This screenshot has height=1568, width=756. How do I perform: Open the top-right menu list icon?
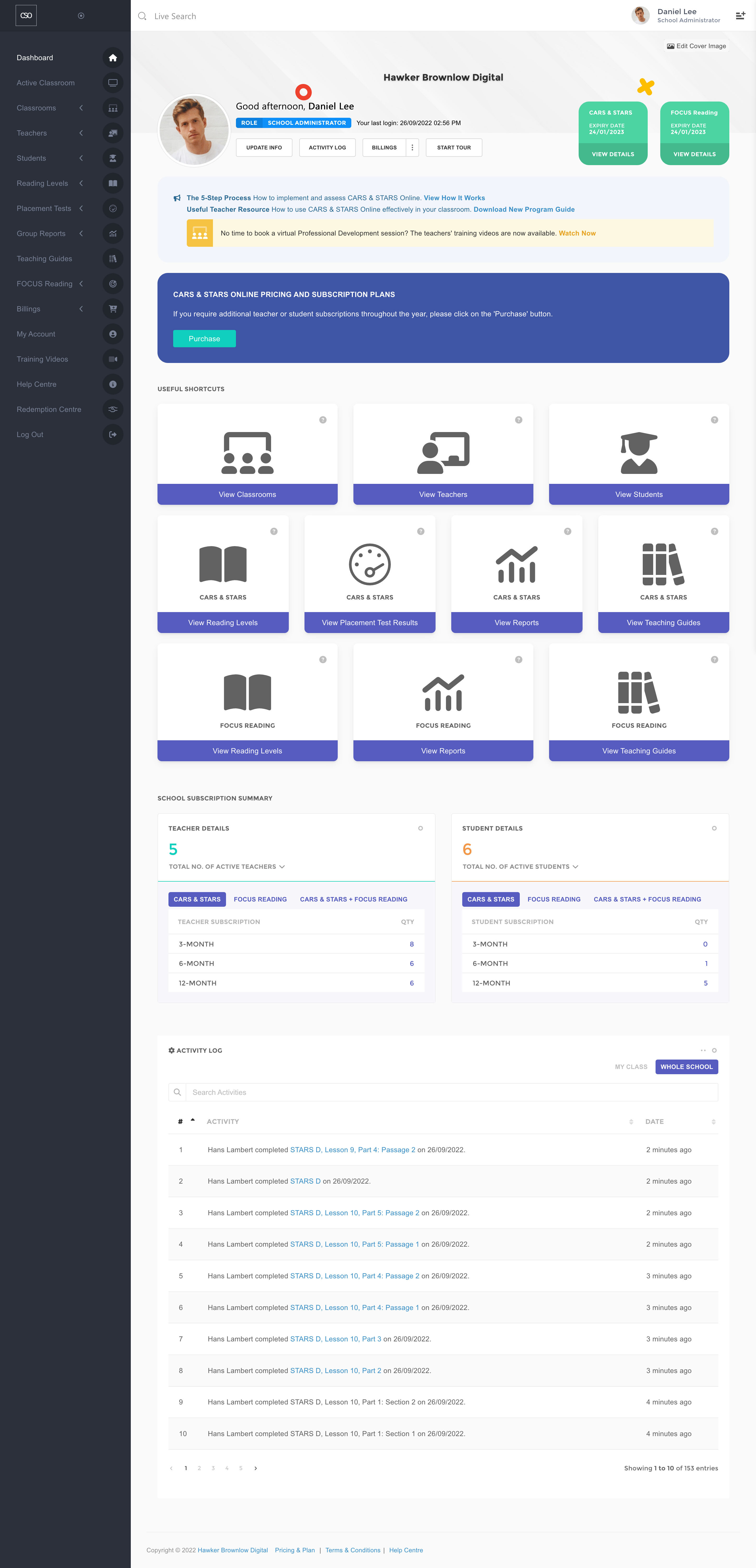coord(740,16)
